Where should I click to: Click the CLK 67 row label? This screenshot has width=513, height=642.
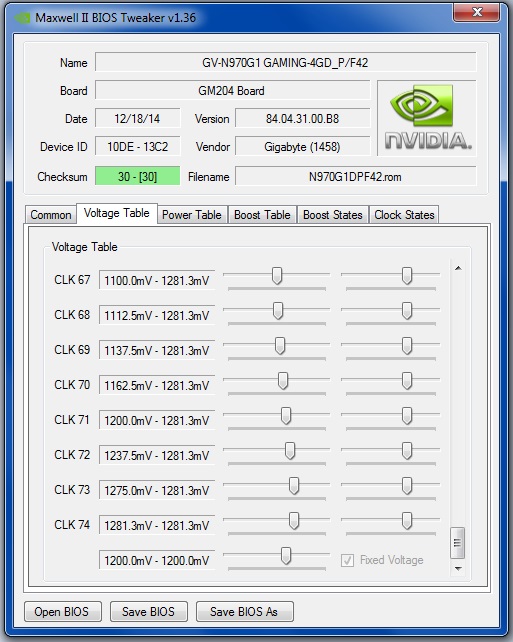pos(72,280)
